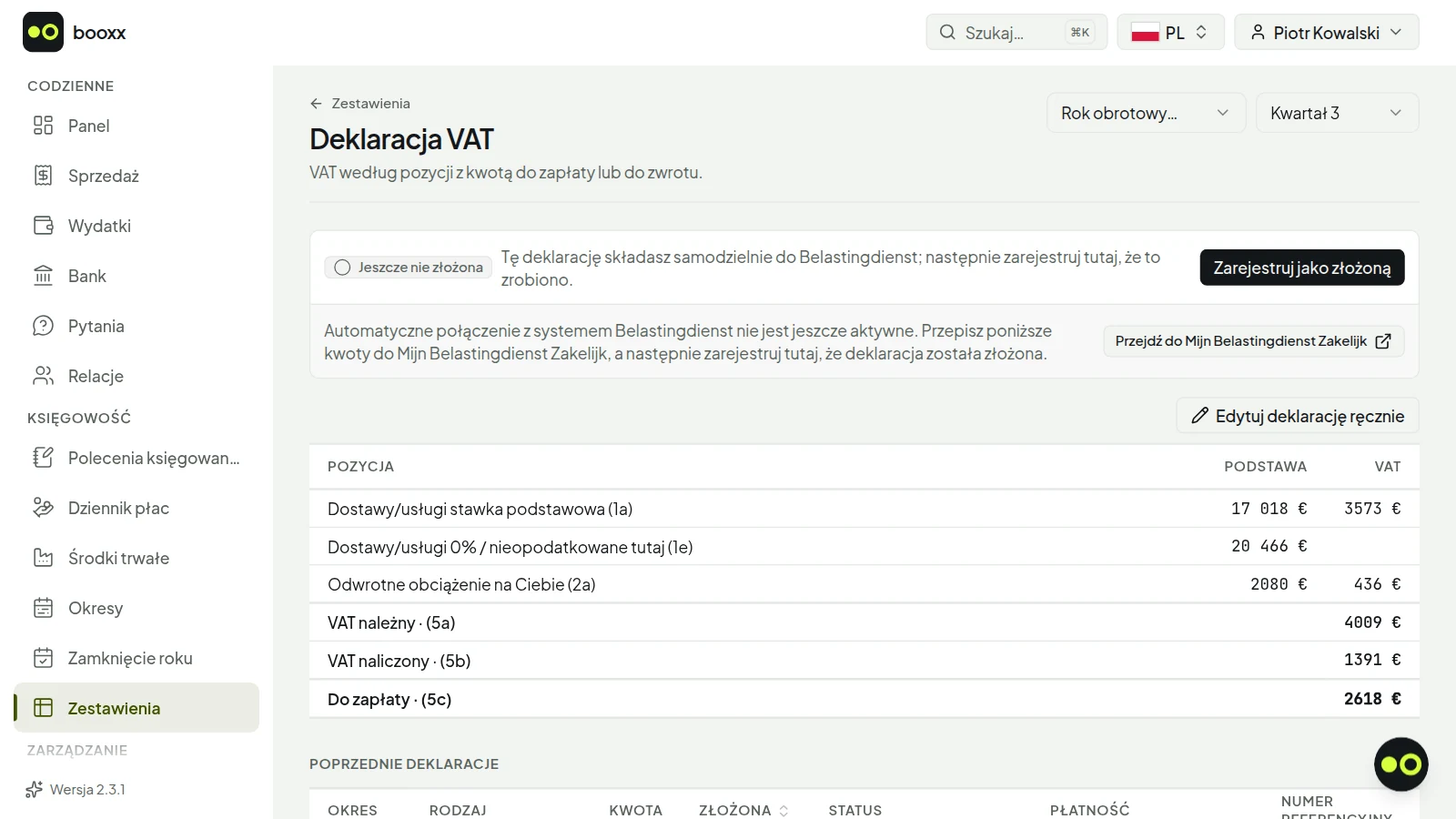Viewport: 1456px width, 819px height.
Task: Click Edytuj deklarację ręcznie button
Action: coord(1298,416)
